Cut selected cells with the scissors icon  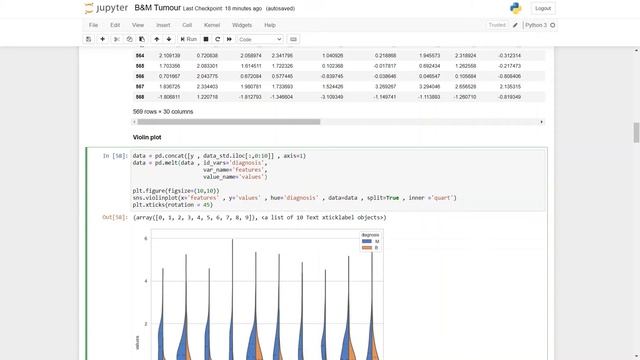[x=117, y=39]
